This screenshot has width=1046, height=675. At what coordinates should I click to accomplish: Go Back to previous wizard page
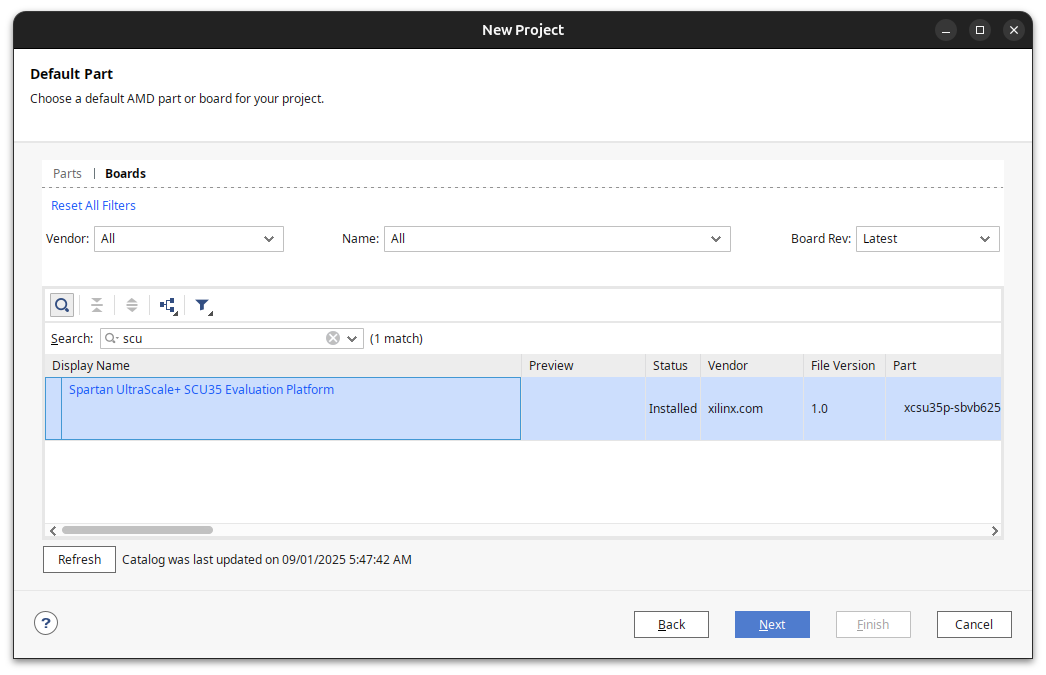coord(671,624)
